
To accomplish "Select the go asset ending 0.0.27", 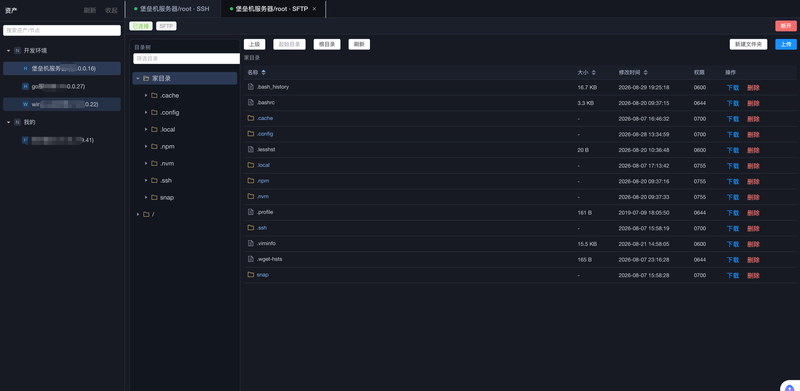I will [62, 86].
